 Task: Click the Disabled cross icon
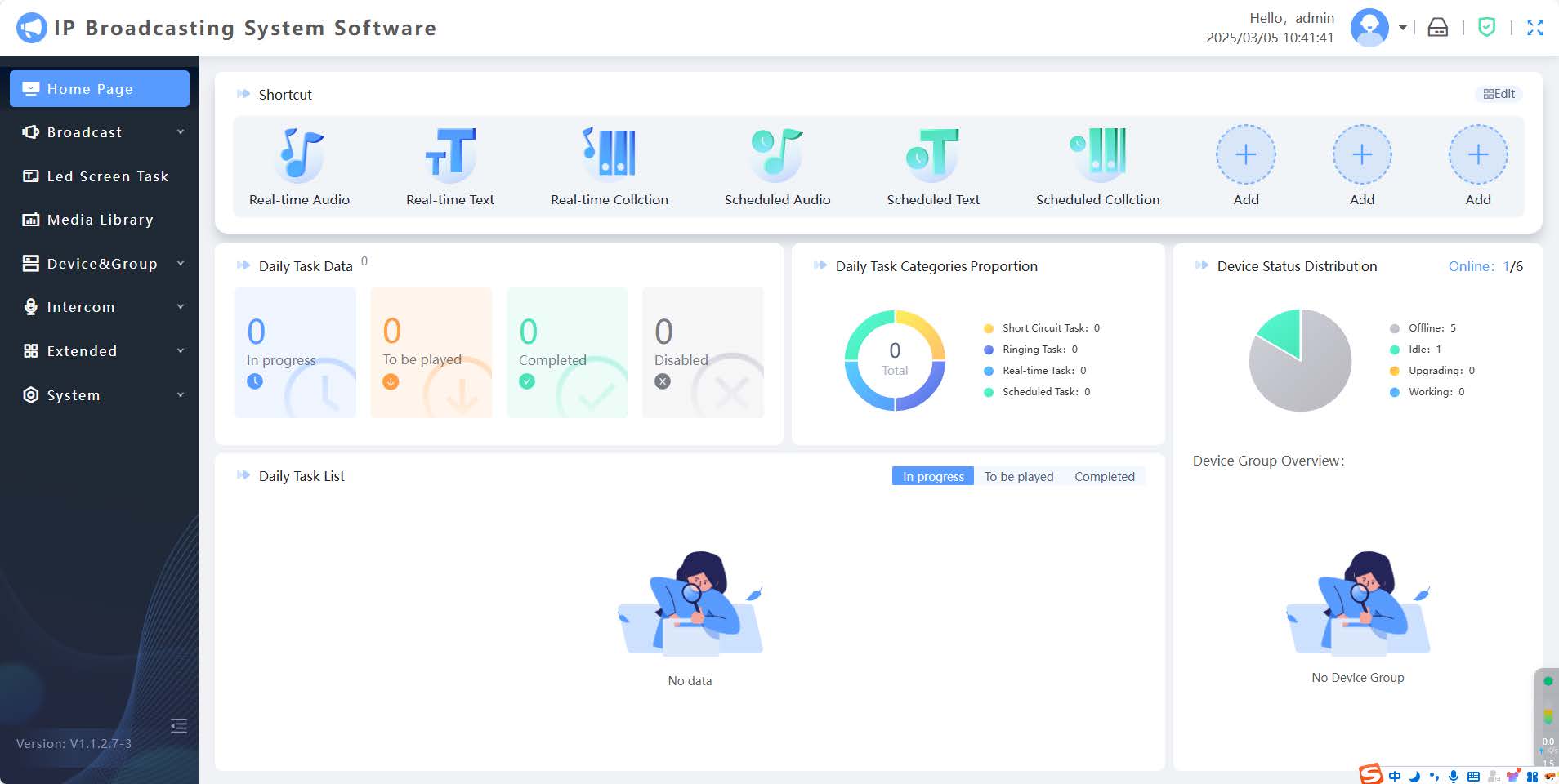coord(663,381)
